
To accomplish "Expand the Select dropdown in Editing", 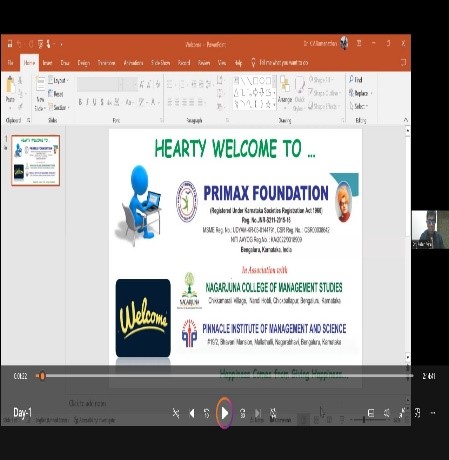I will click(358, 106).
